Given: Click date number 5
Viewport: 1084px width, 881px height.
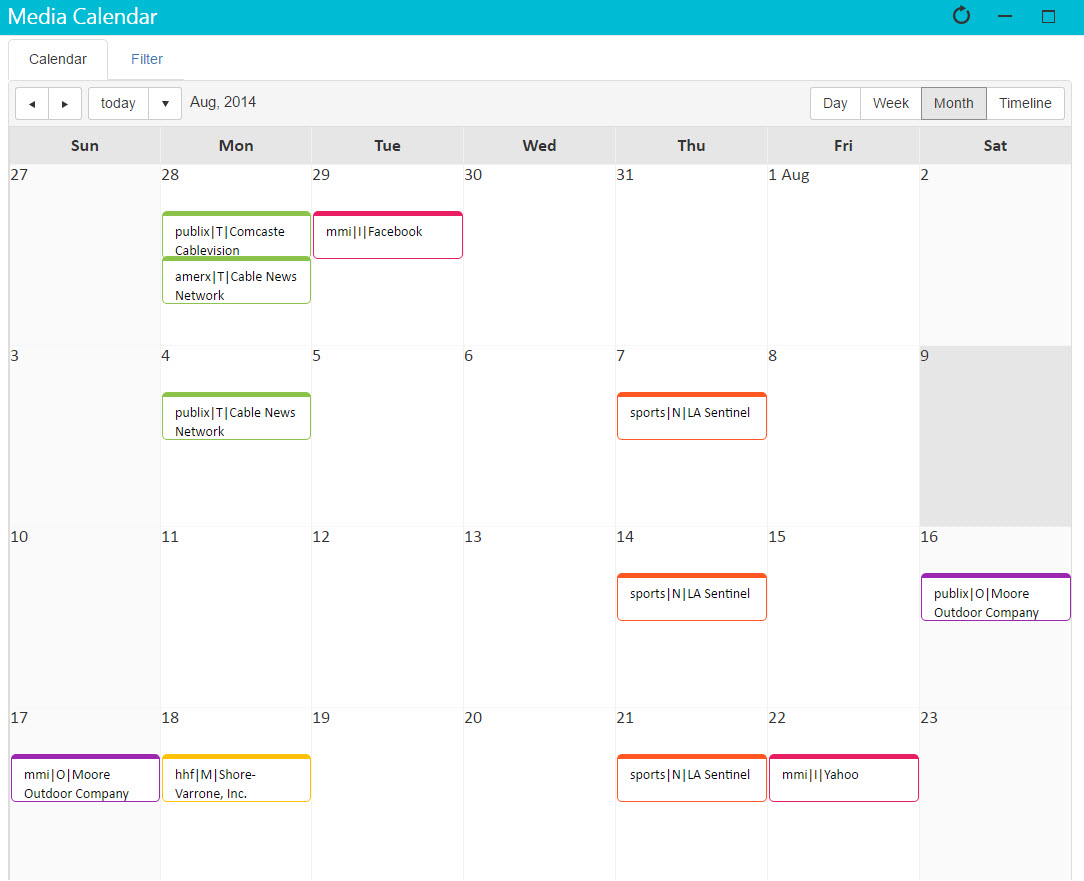Looking at the screenshot, I should pos(317,356).
